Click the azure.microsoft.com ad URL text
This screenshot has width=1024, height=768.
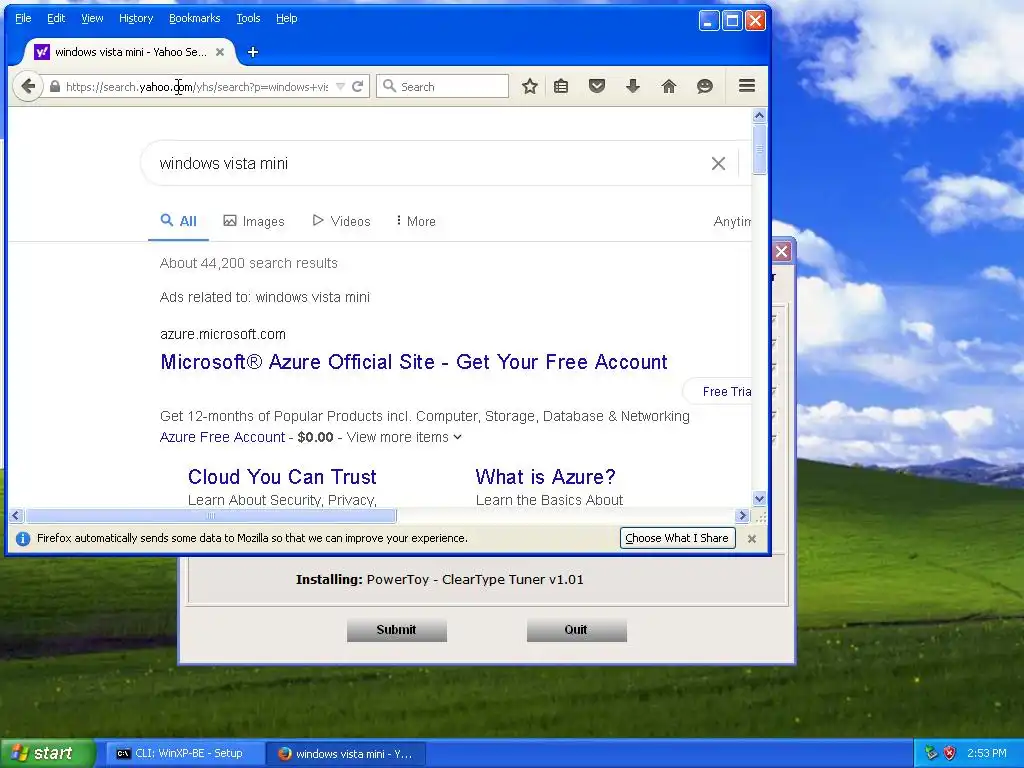(x=223, y=334)
